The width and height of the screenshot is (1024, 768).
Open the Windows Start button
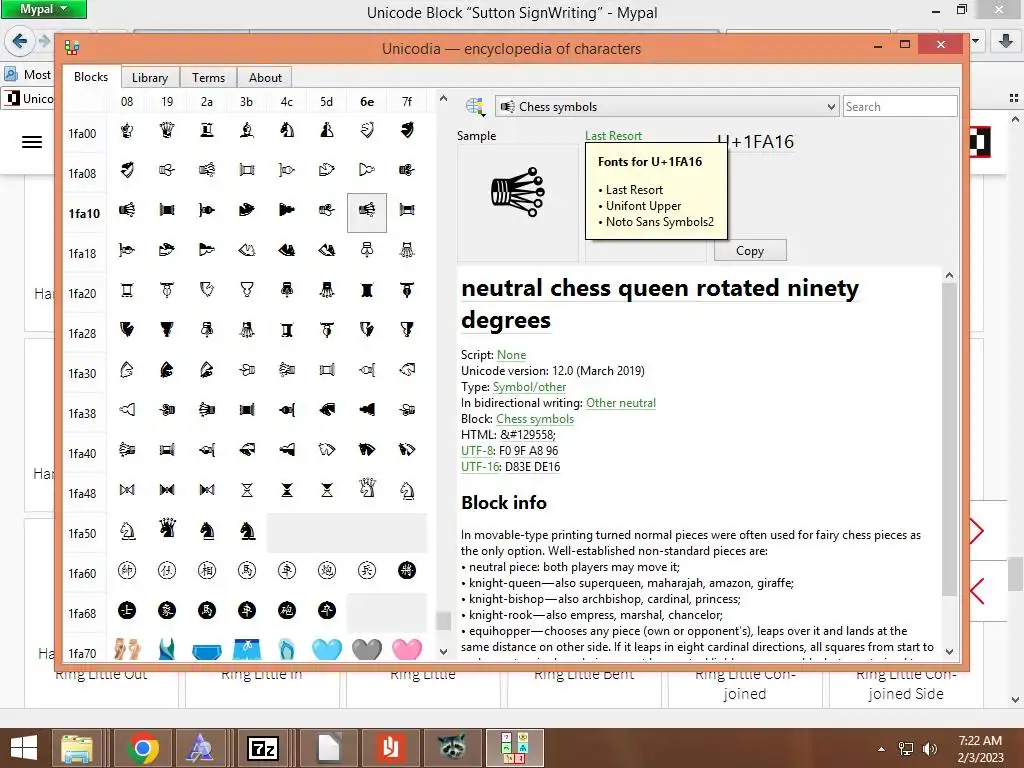(24, 748)
